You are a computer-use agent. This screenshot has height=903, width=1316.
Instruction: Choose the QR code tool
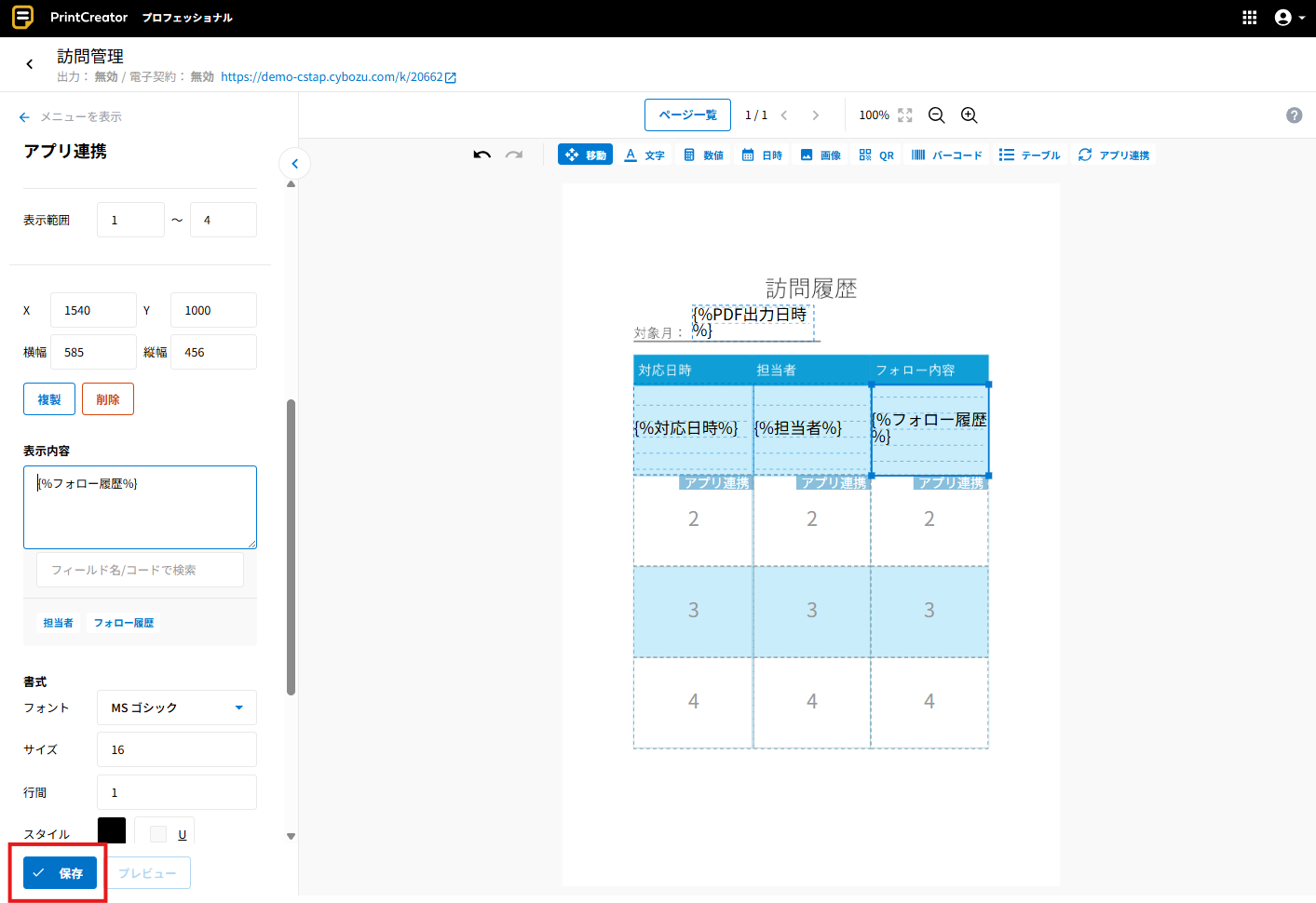[x=876, y=155]
